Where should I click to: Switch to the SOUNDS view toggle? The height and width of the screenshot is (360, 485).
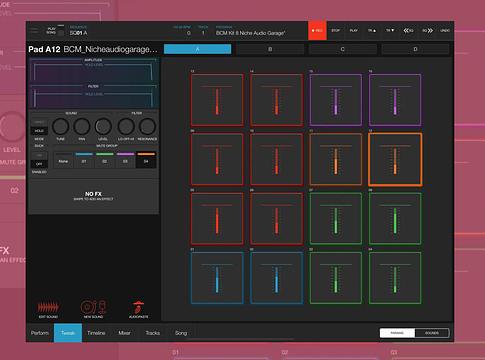pyautogui.click(x=432, y=333)
